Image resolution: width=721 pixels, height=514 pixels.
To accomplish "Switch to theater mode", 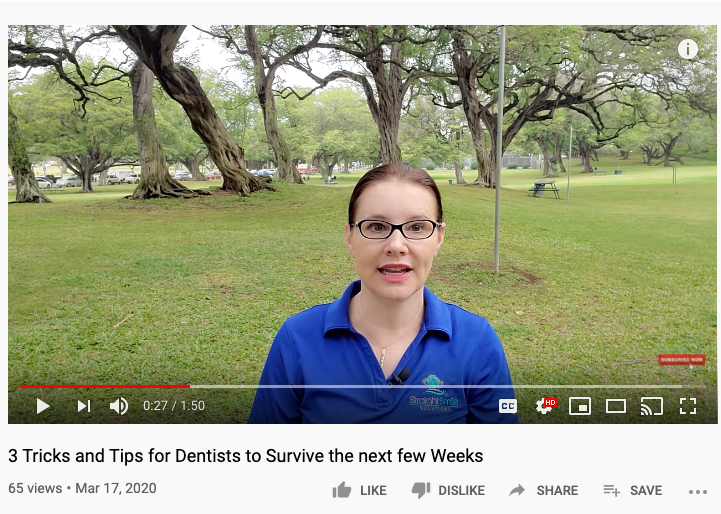I will [x=616, y=406].
